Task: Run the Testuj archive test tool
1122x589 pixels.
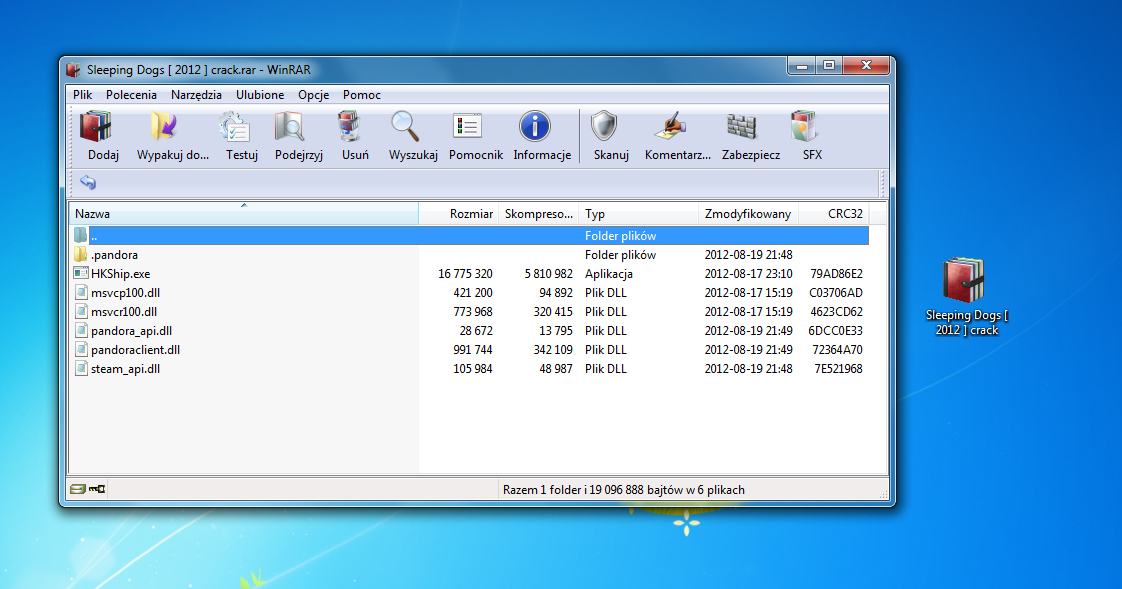Action: click(235, 127)
